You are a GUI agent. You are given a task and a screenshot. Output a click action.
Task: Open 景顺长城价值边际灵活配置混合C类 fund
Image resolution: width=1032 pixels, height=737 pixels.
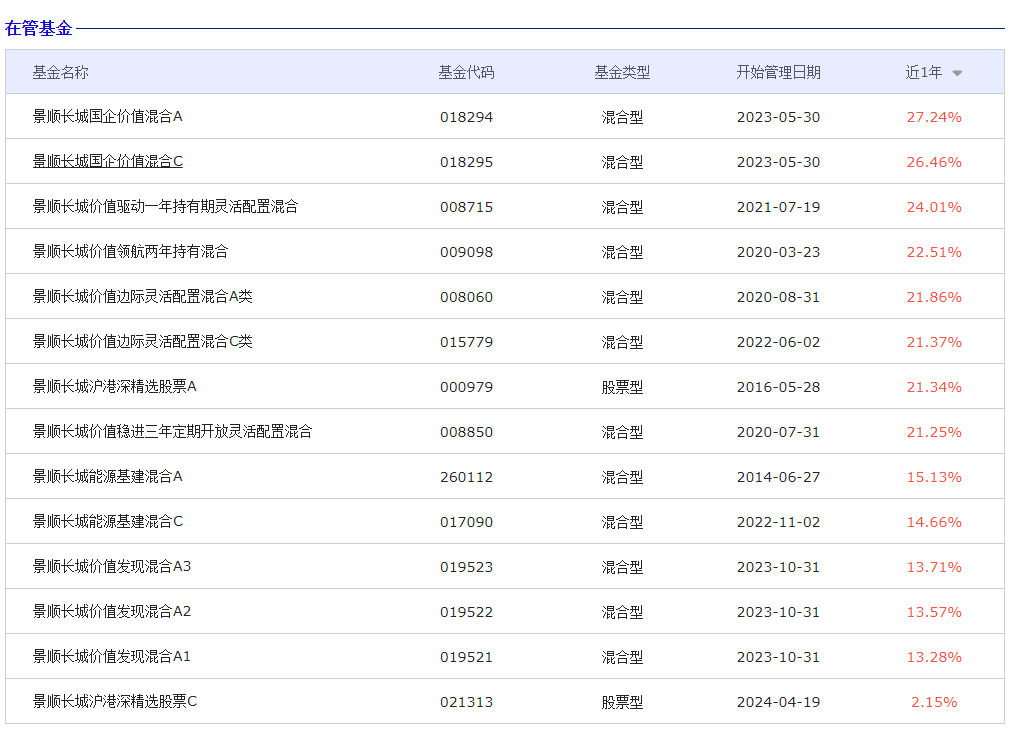tap(142, 342)
